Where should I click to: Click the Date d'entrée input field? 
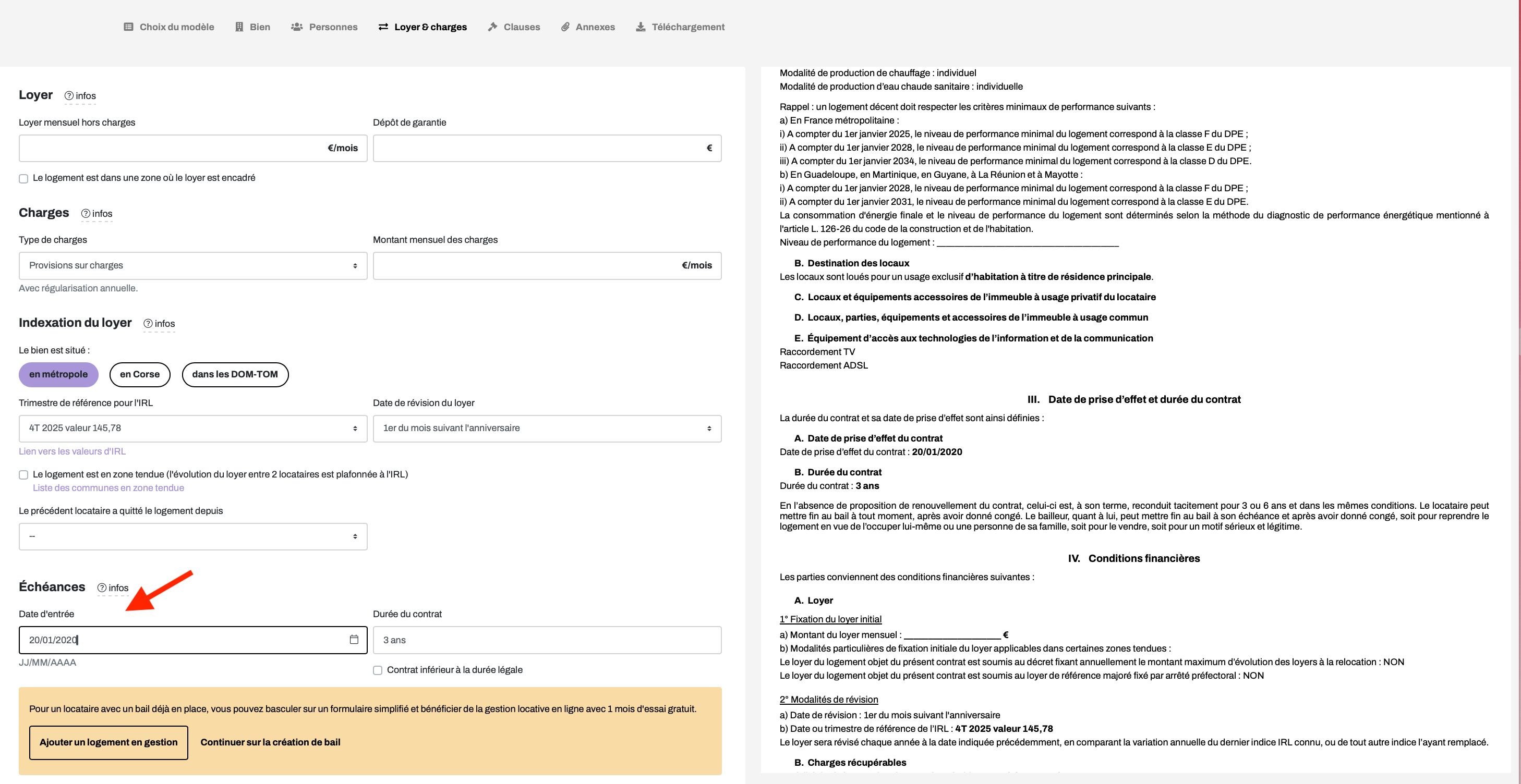click(193, 640)
